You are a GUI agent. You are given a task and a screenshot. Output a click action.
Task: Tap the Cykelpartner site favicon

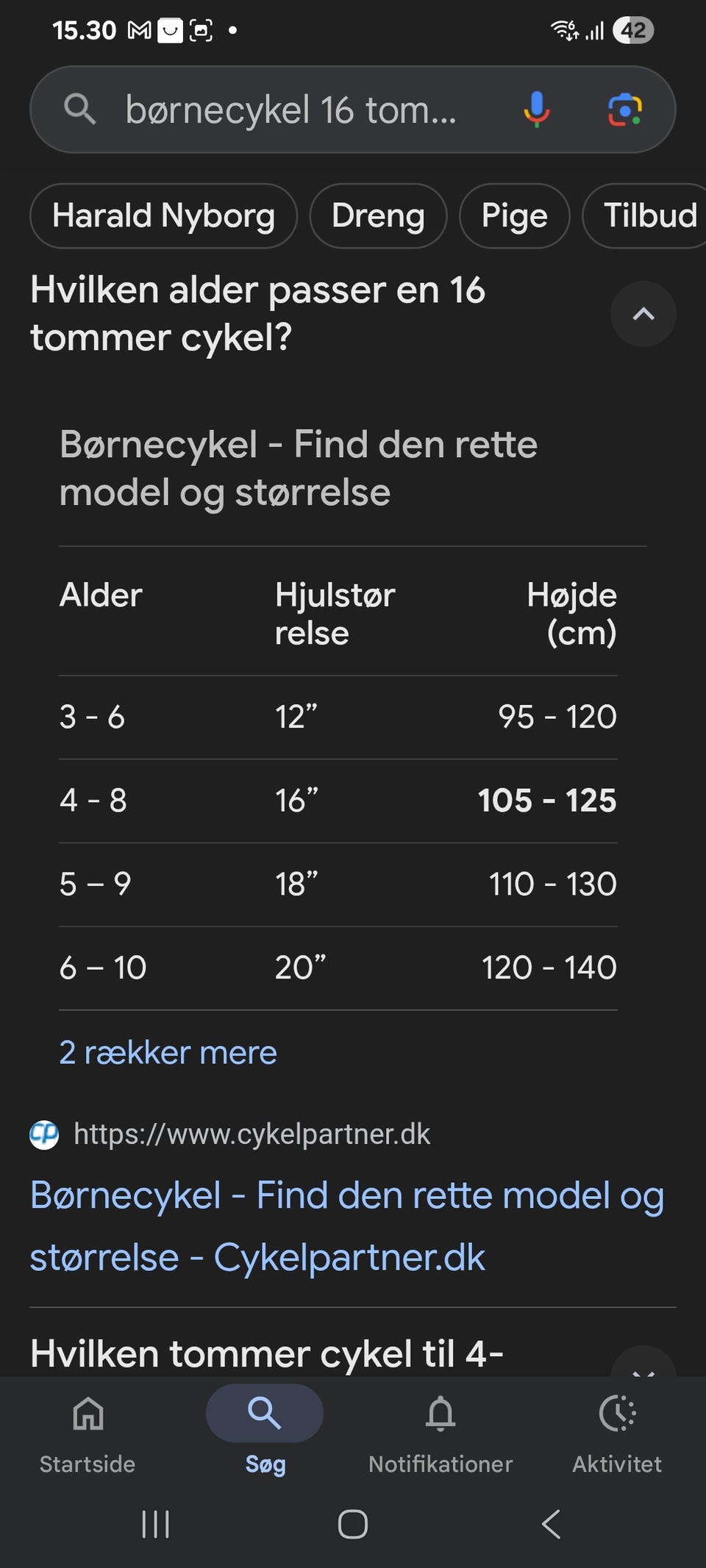(x=44, y=1134)
